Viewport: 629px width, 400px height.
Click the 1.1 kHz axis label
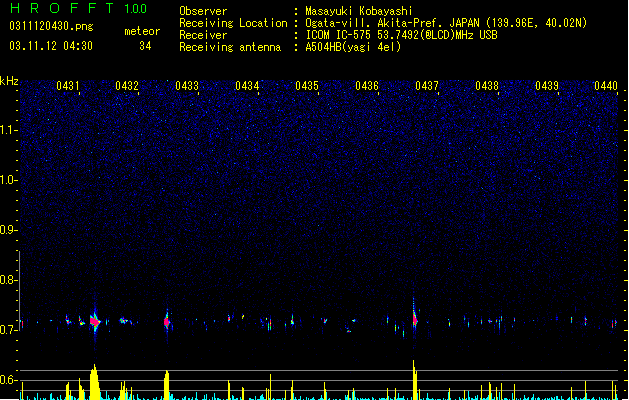pos(9,130)
